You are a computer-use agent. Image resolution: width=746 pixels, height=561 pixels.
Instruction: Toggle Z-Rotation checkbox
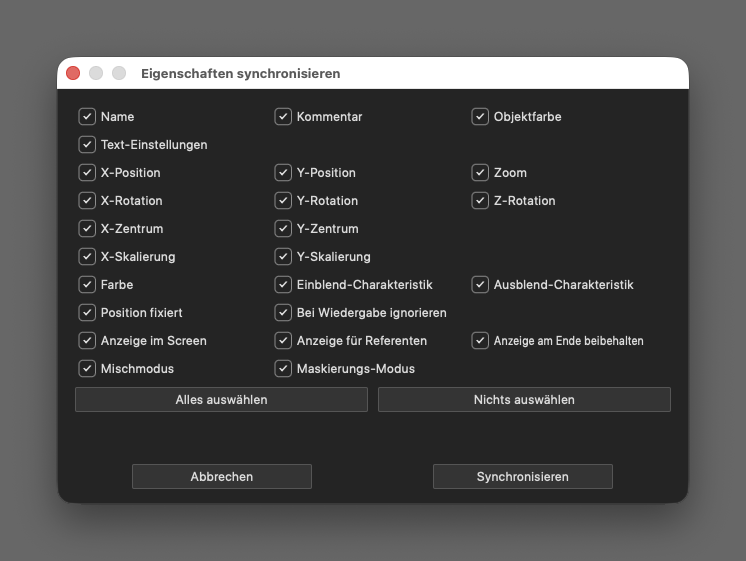[x=480, y=201]
